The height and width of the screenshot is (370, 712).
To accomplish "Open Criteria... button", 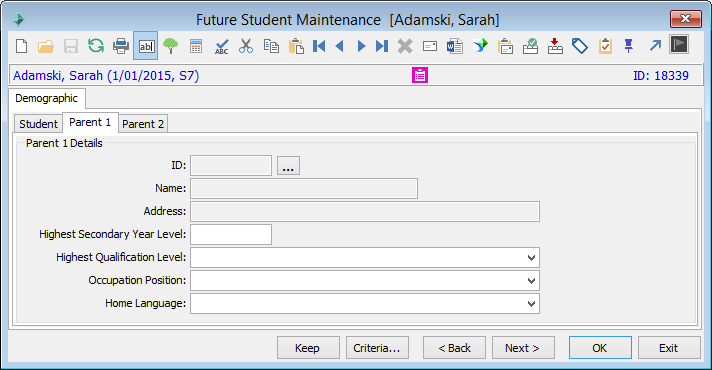I will click(x=377, y=348).
